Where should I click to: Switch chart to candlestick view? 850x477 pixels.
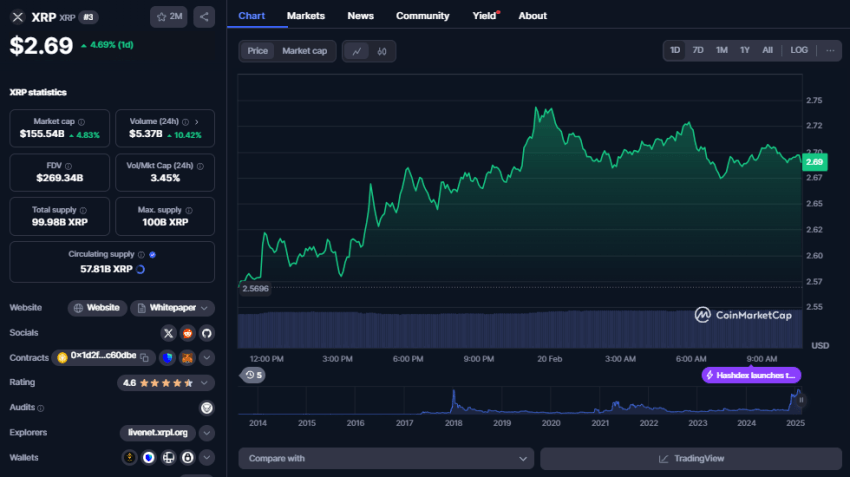pyautogui.click(x=381, y=51)
